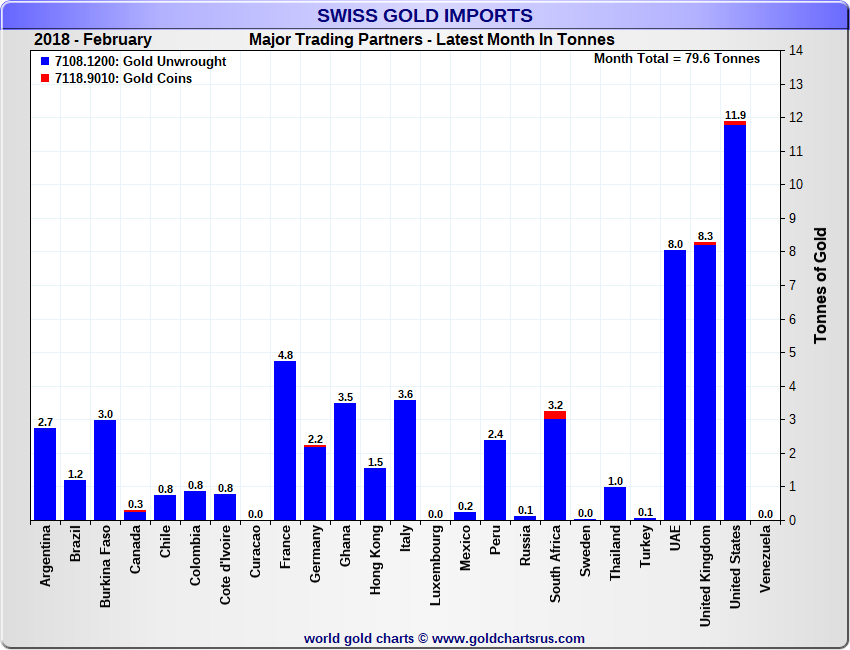Select the 2018 - February date label
Screen dimensions: 850x650
(93, 40)
